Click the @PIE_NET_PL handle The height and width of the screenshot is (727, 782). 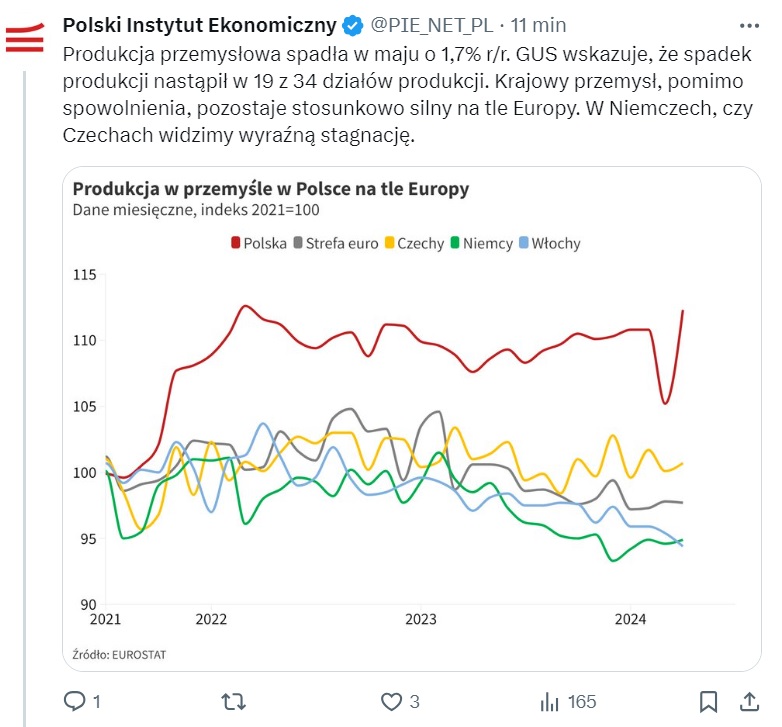click(432, 24)
